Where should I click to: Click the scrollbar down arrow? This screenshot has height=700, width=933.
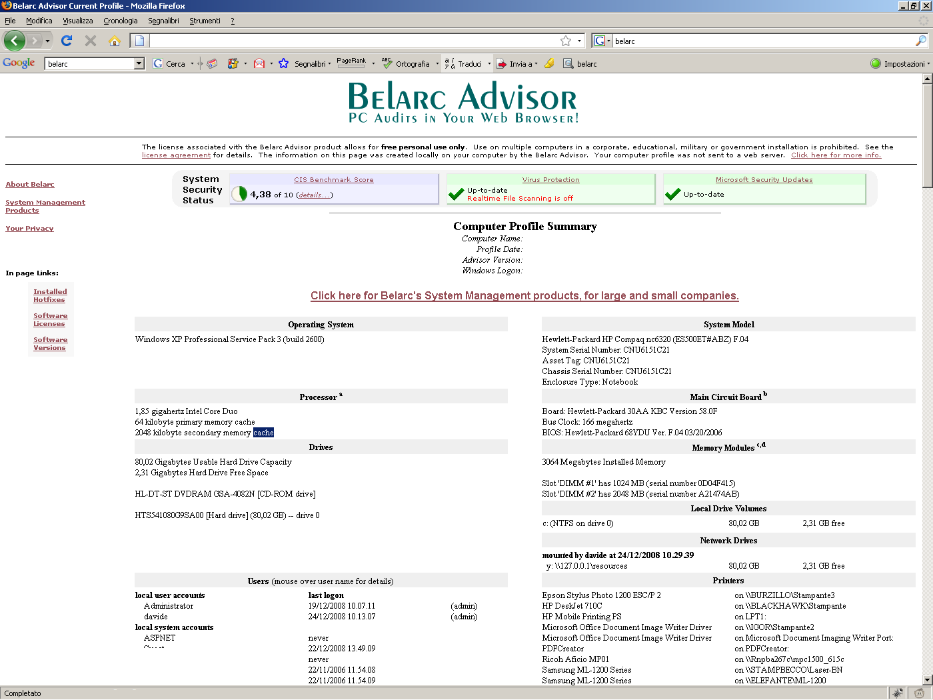coord(927,680)
